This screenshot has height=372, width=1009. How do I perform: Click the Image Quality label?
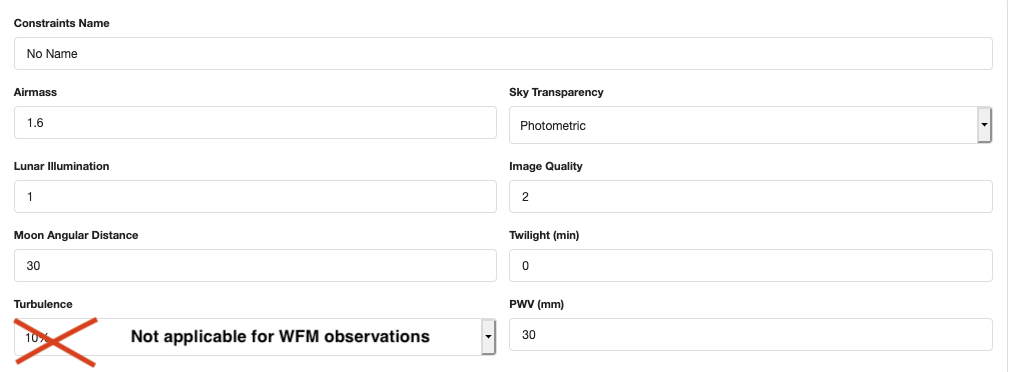click(546, 166)
